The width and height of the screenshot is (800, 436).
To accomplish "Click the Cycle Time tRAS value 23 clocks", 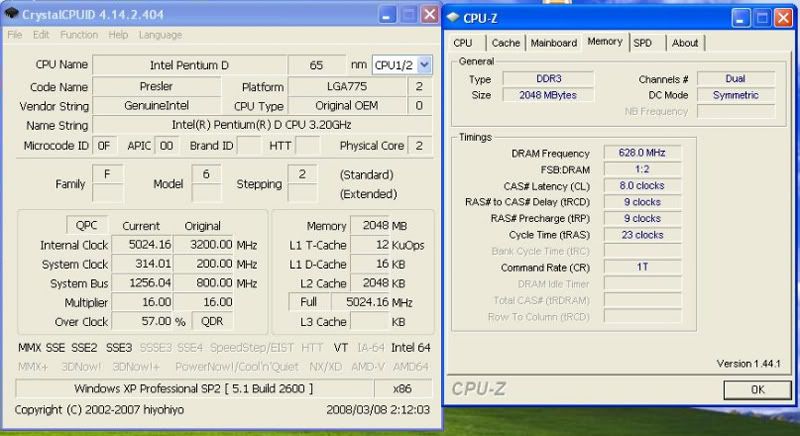I will 642,235.
